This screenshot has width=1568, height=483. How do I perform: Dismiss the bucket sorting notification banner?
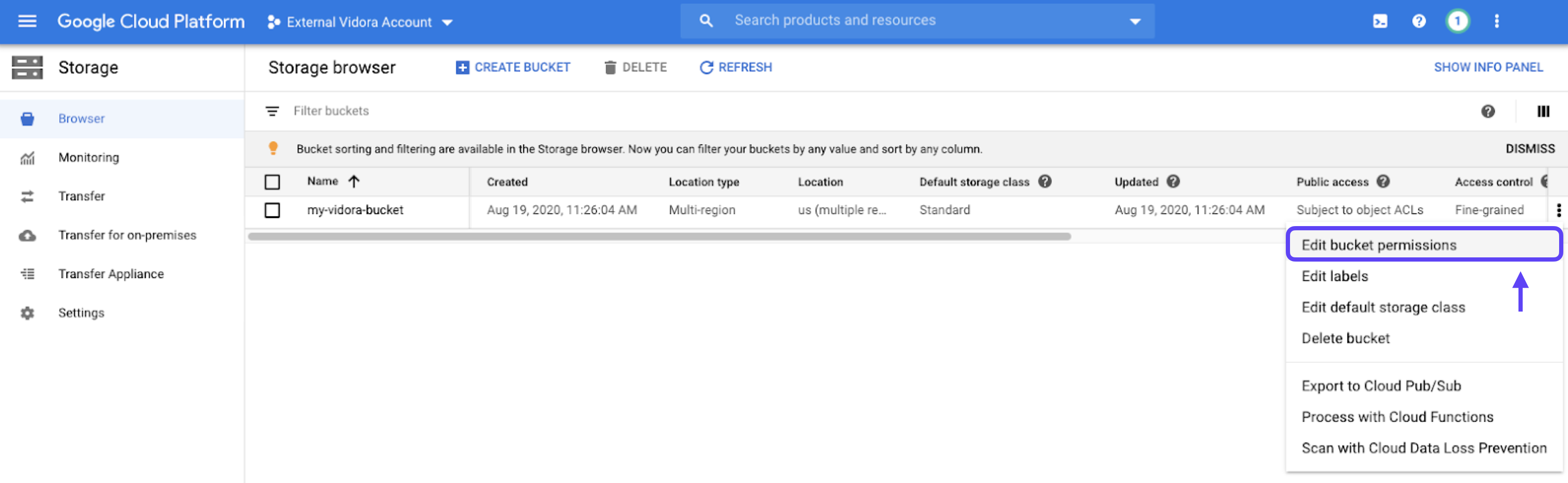(x=1530, y=149)
